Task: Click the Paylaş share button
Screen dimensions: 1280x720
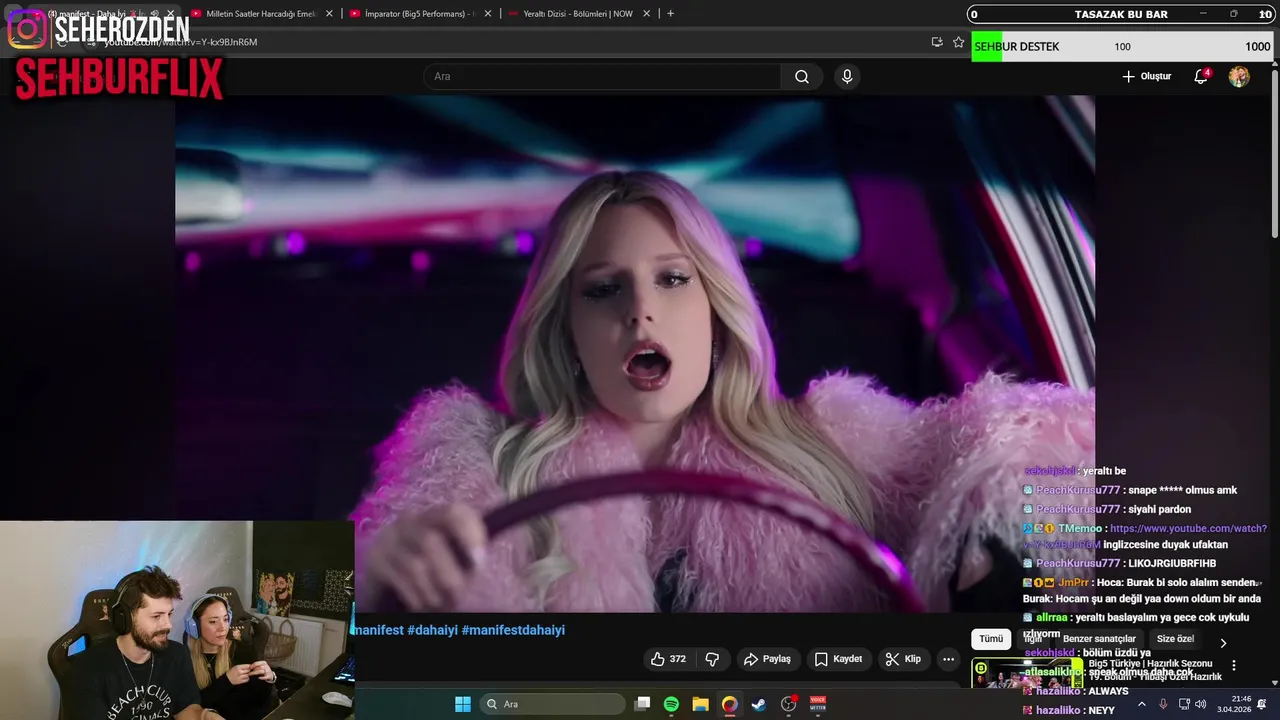Action: coord(767,659)
